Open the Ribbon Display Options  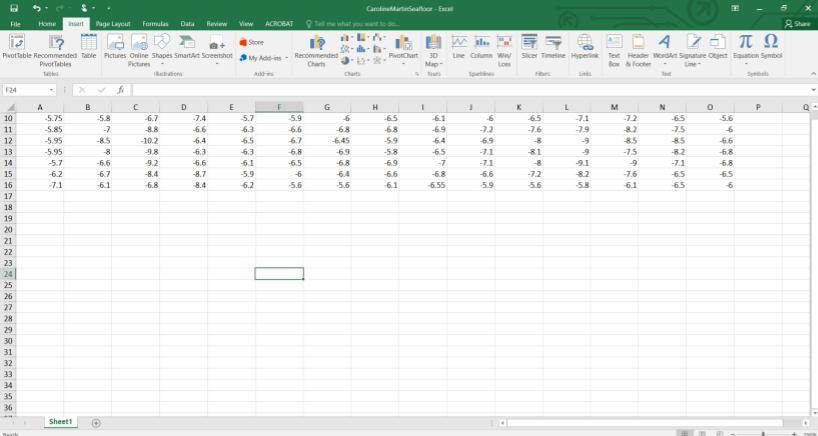735,8
